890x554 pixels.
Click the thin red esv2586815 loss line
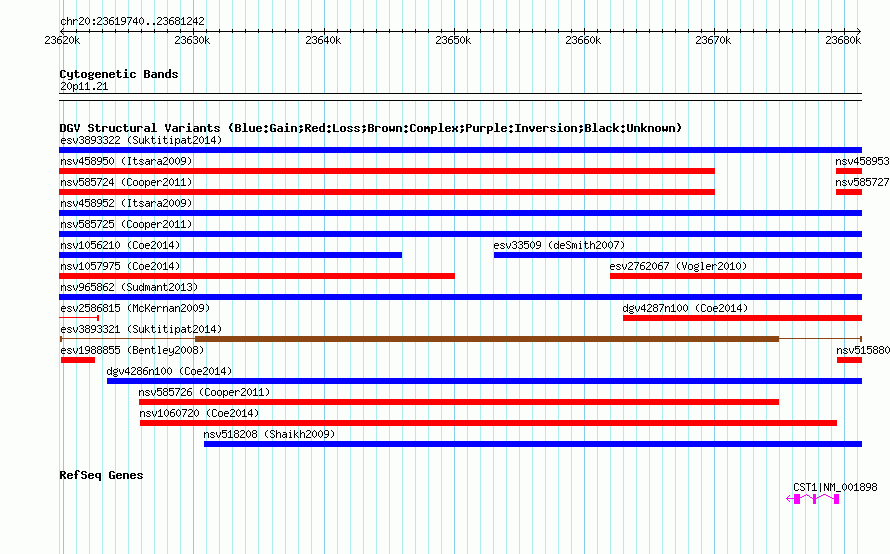click(x=79, y=318)
